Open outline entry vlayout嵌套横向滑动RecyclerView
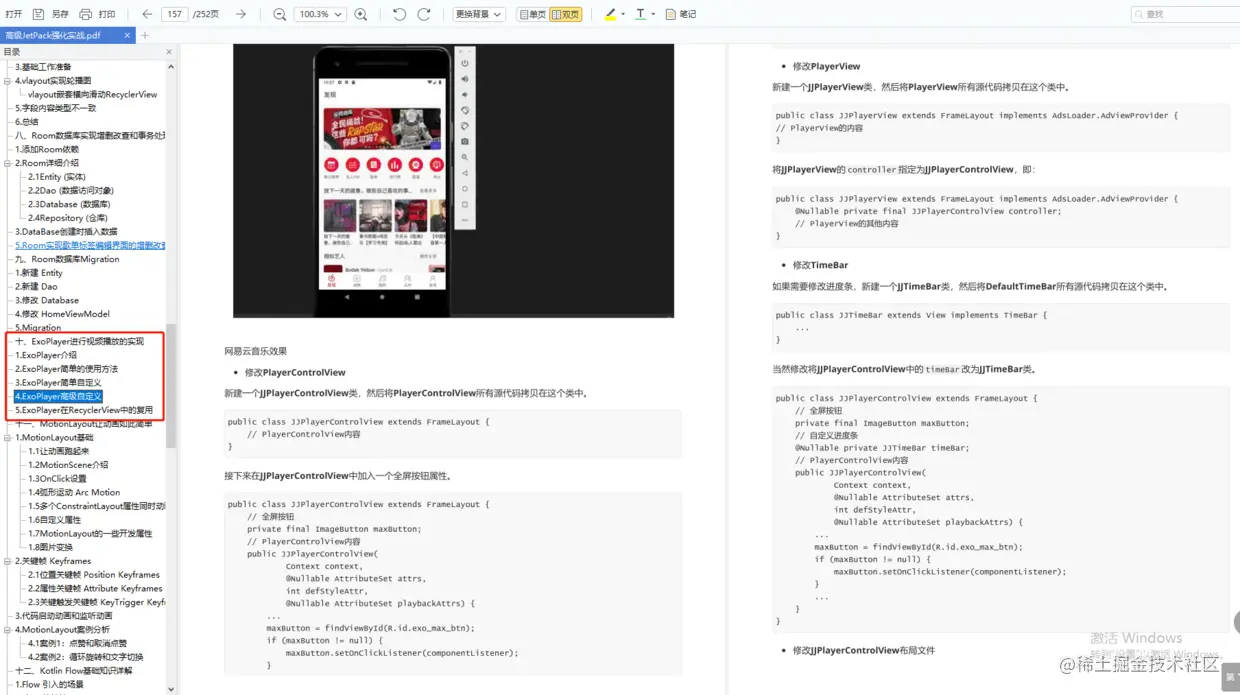This screenshot has height=695, width=1240. [92, 95]
